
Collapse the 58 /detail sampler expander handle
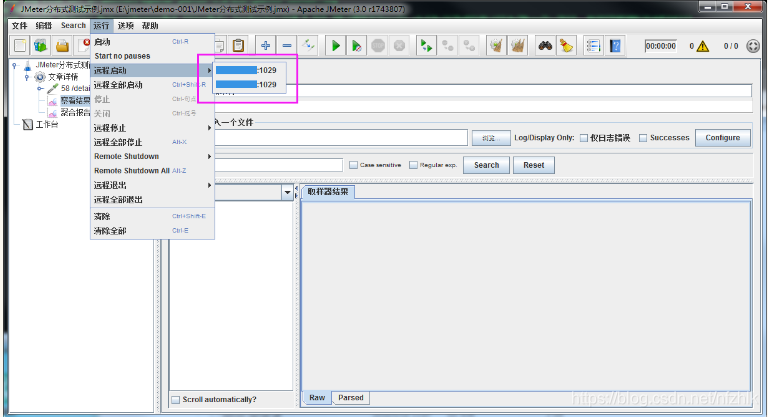pos(40,89)
